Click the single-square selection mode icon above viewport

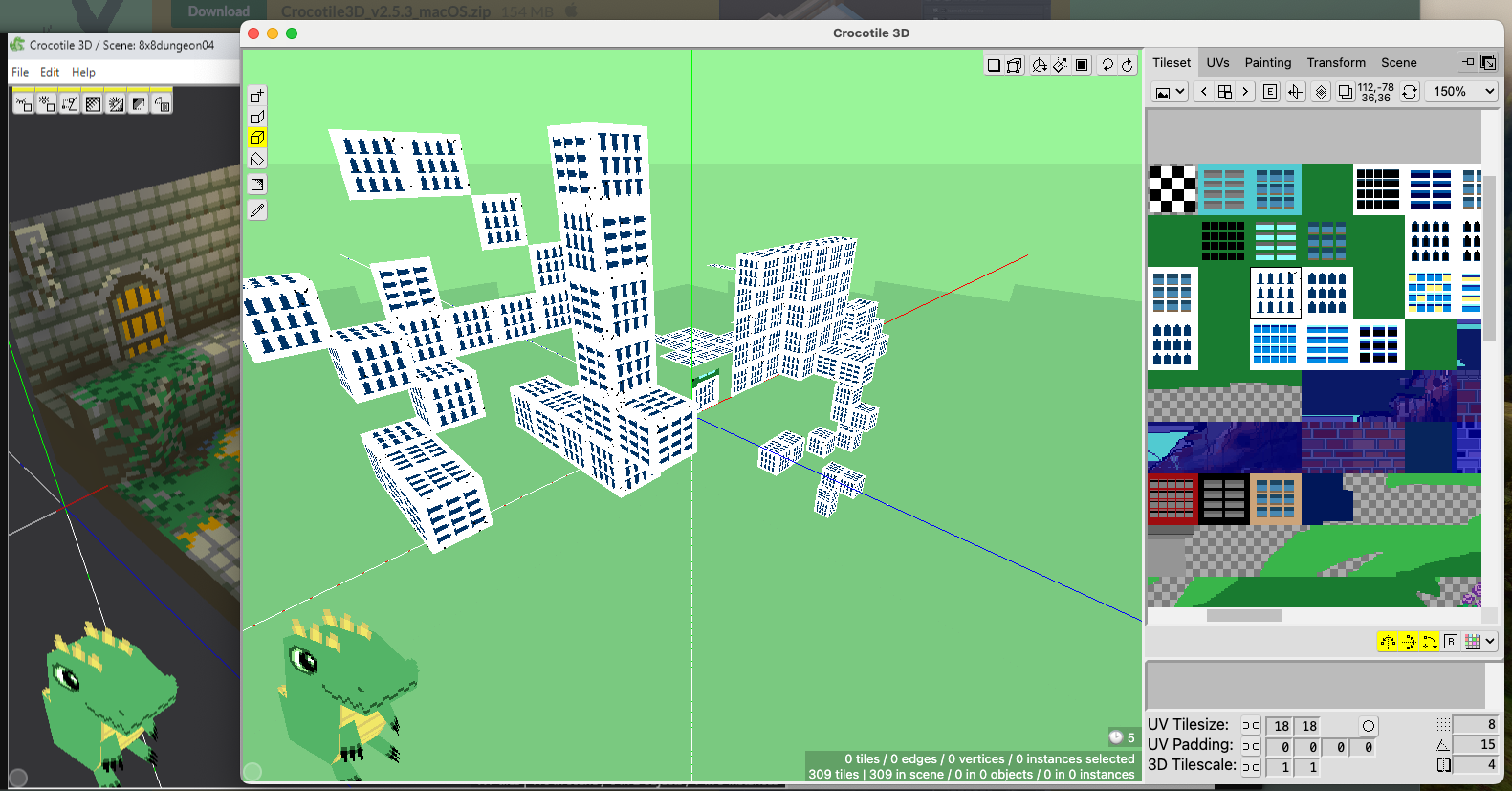tap(994, 65)
